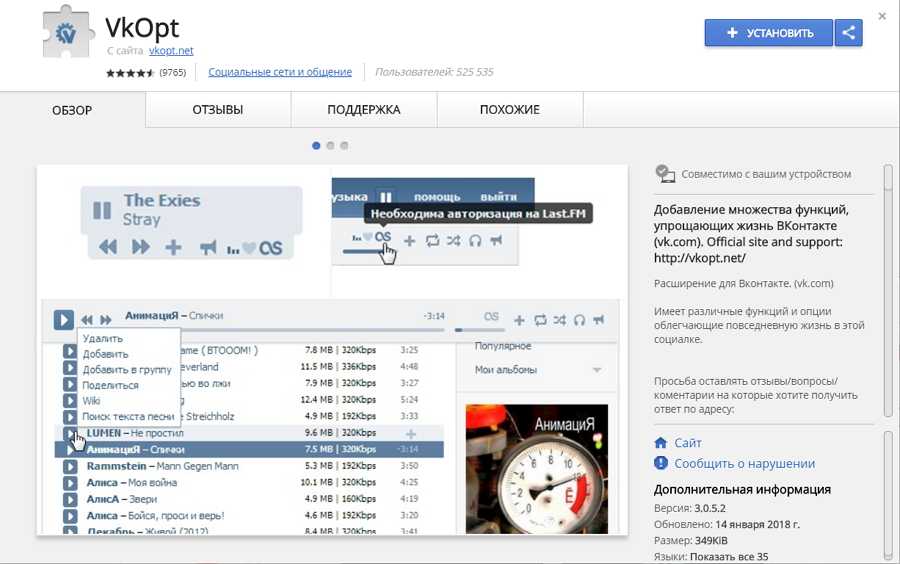The height and width of the screenshot is (564, 900).
Task: Close the extension details dialog
Action: 882,16
